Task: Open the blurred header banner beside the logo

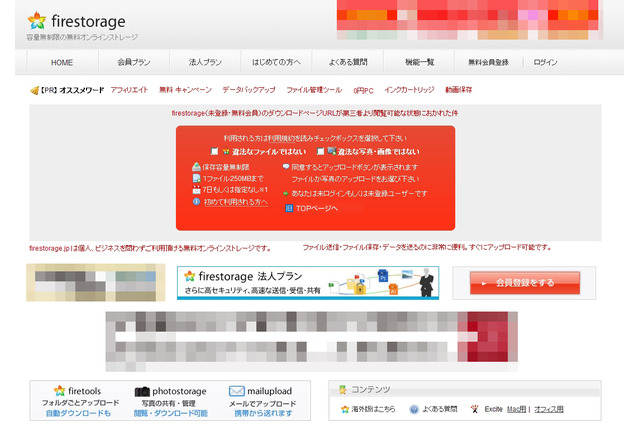Action: pyautogui.click(x=470, y=20)
